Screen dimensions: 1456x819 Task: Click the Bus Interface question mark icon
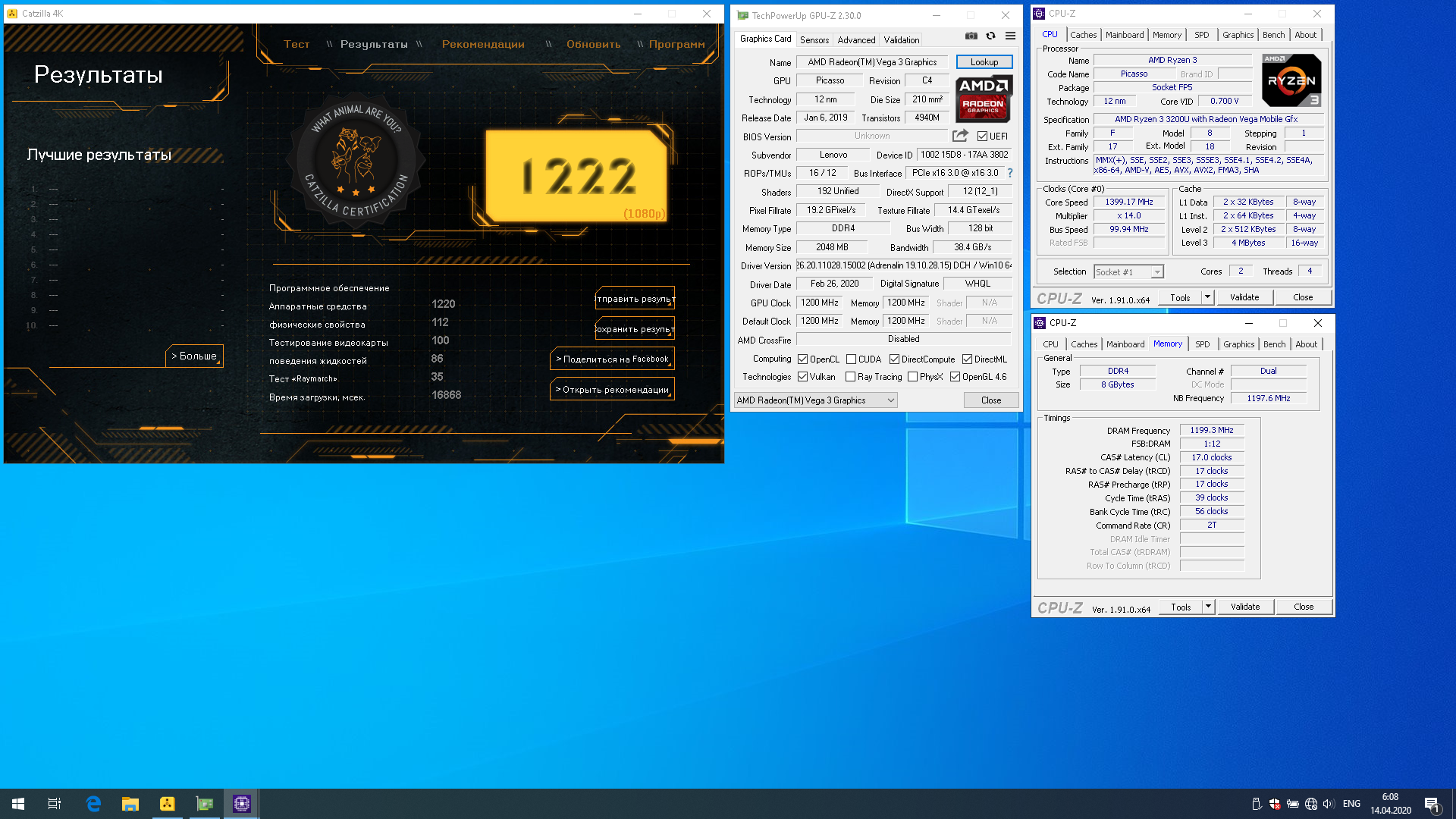[1009, 173]
